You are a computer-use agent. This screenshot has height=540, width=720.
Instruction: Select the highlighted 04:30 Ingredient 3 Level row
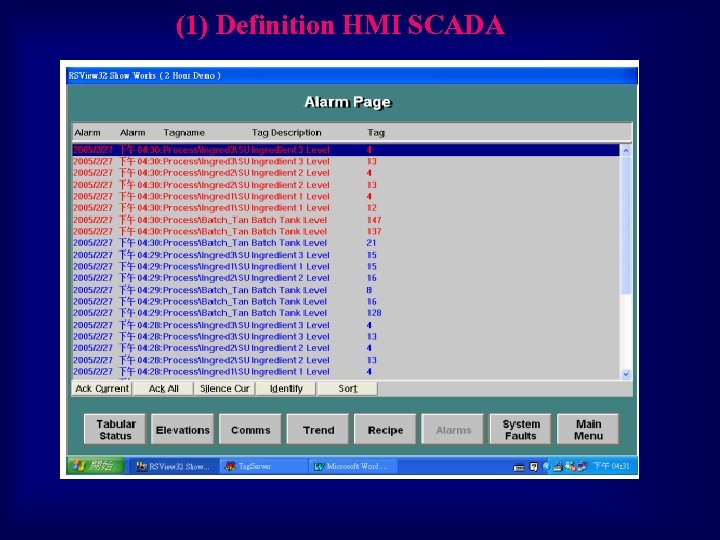point(346,150)
